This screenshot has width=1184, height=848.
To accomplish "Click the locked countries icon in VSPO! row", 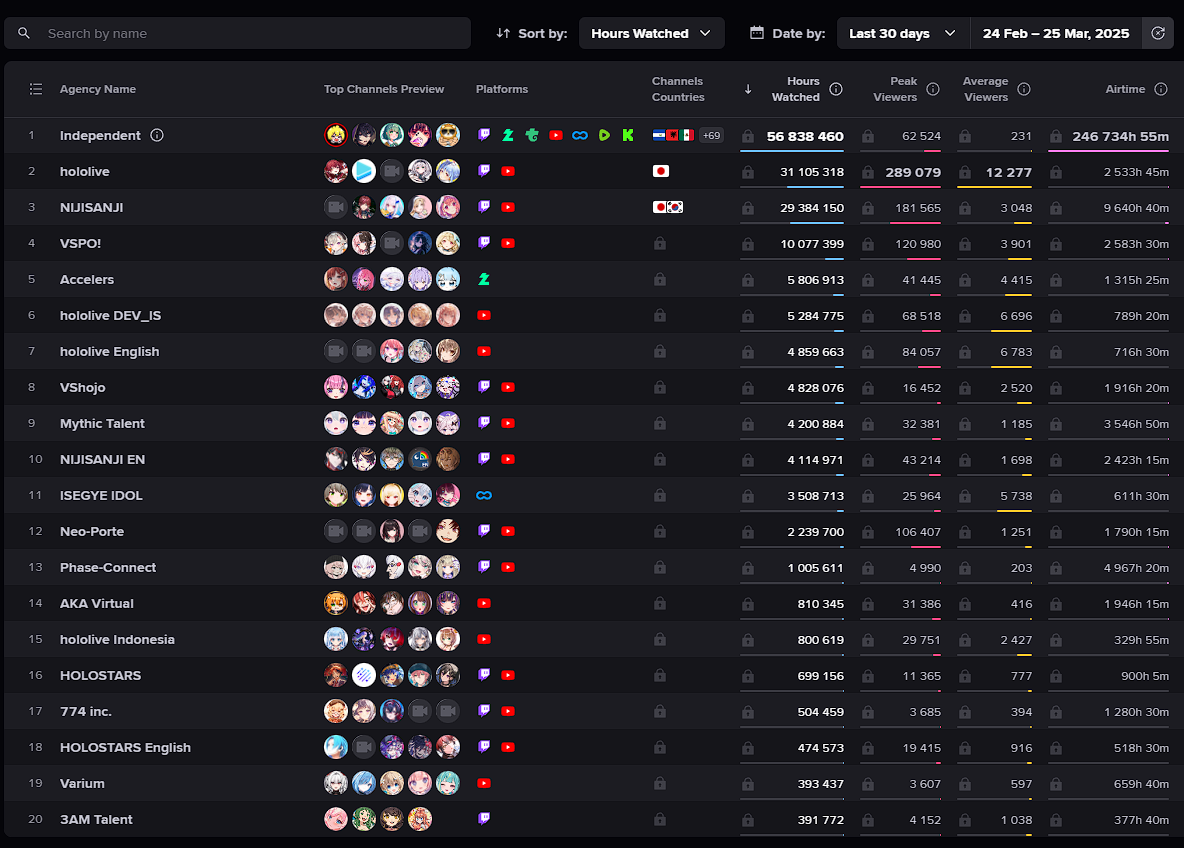I will click(660, 243).
